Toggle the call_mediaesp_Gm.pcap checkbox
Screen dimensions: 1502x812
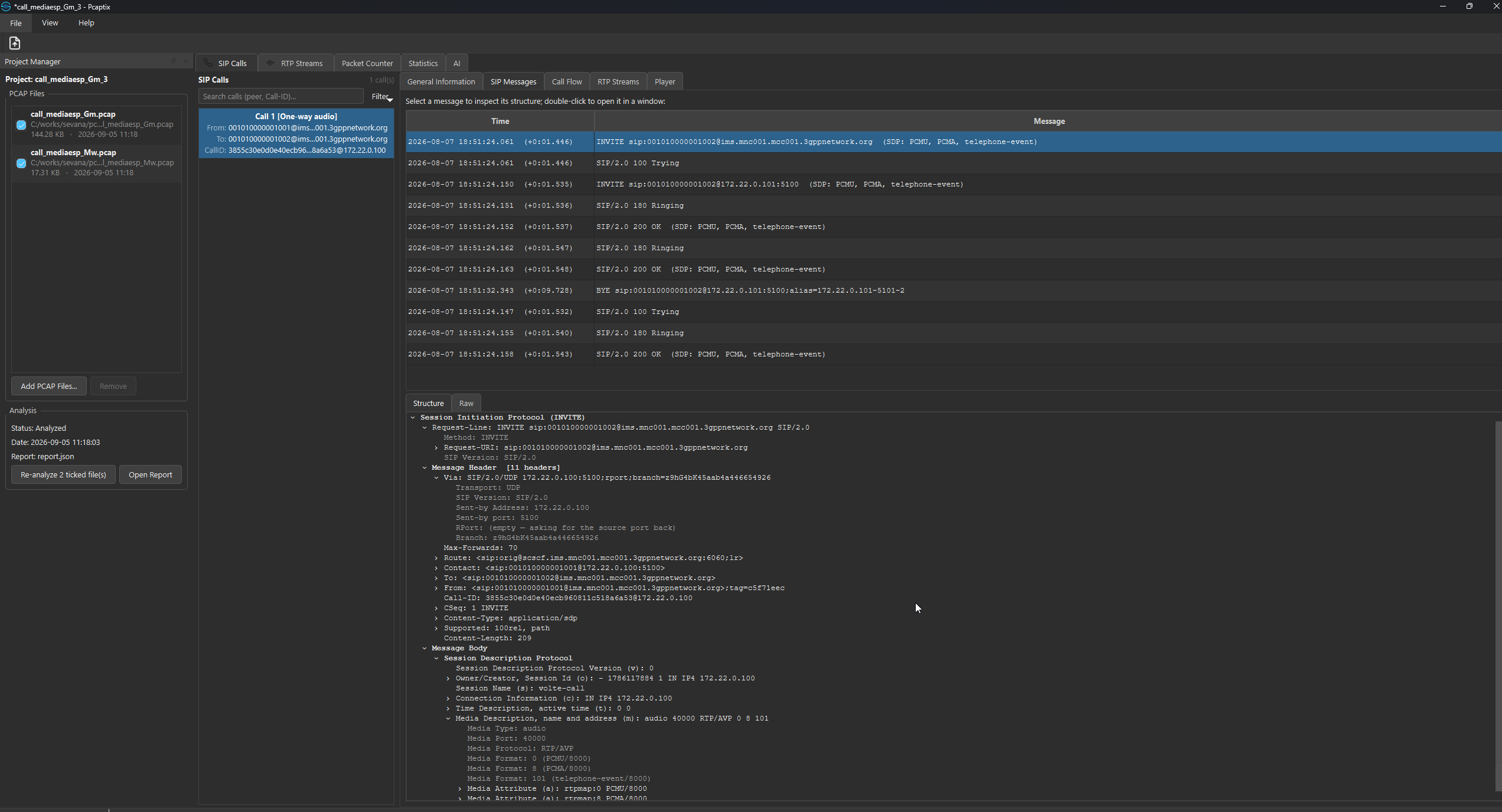click(x=21, y=125)
